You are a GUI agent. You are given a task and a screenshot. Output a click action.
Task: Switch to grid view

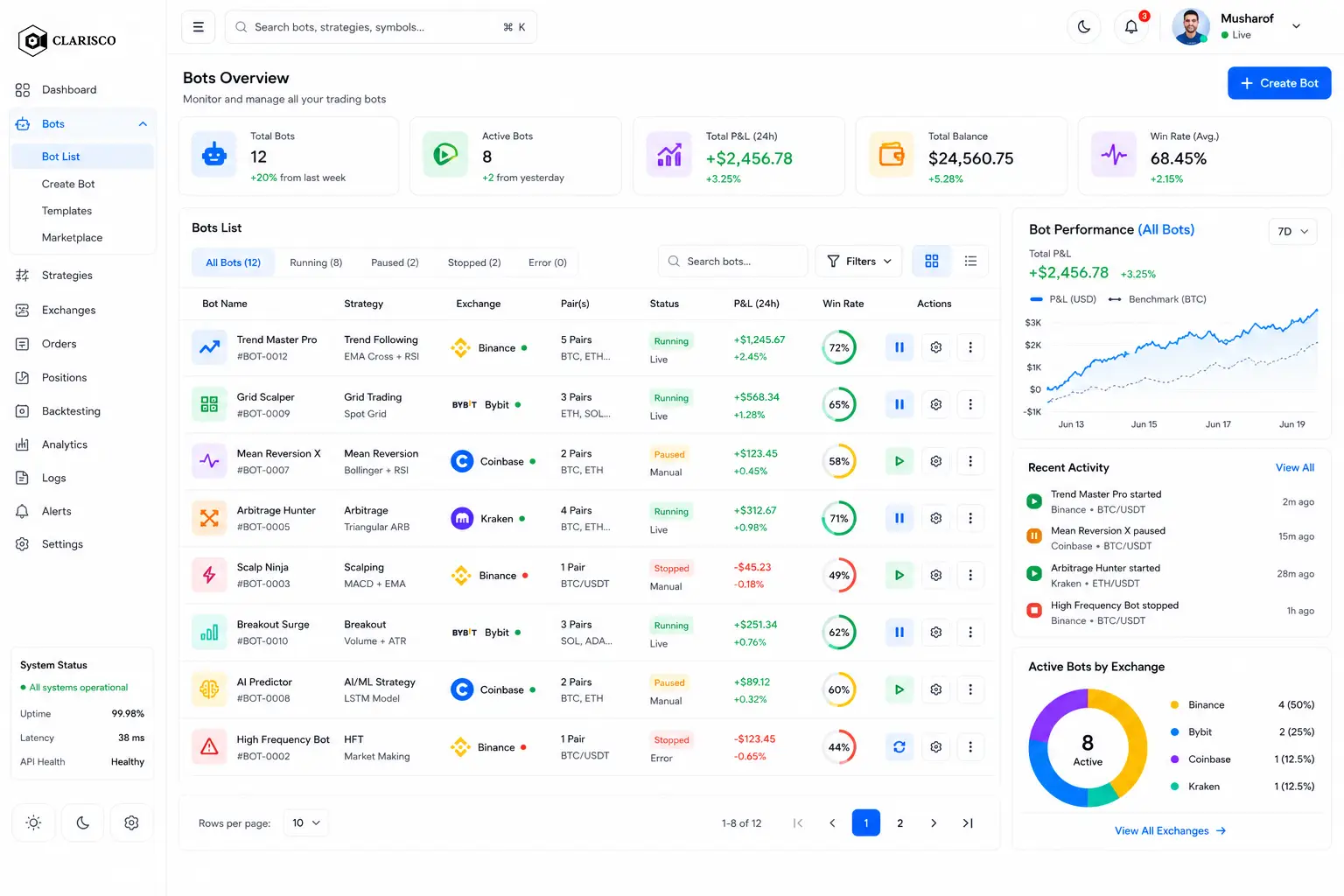coord(932,262)
